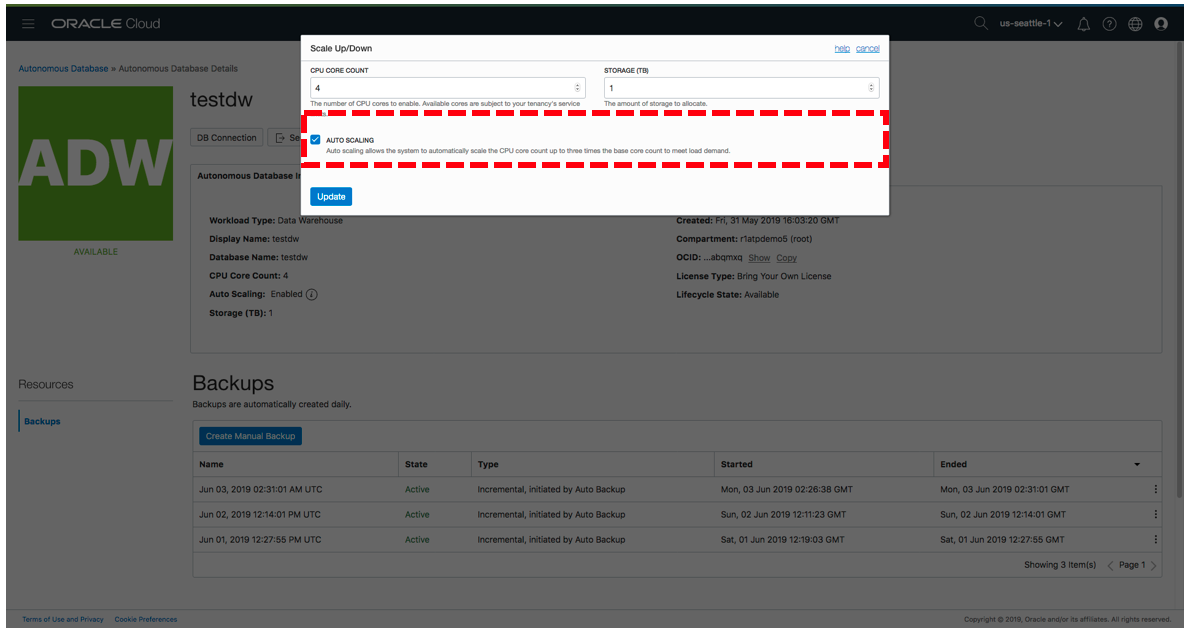Viewport: 1194px width, 632px height.
Task: Open the notifications bell icon
Action: tap(1084, 24)
